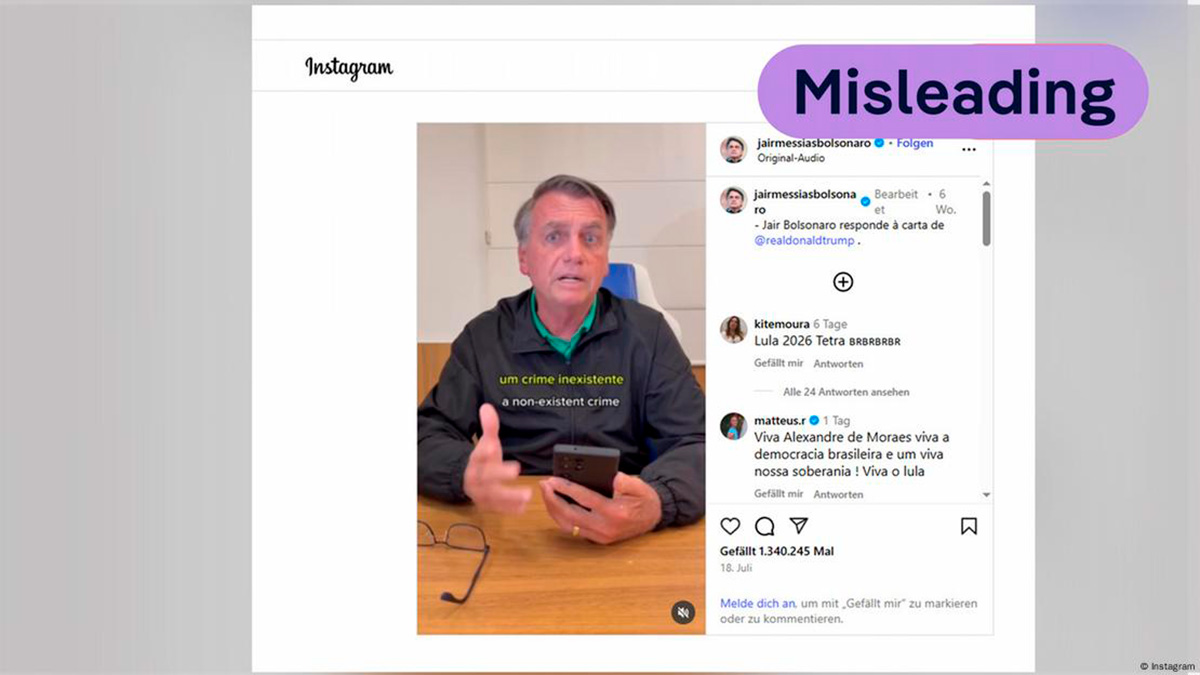Click the comments scrollbar up arrow
This screenshot has width=1200, height=675.
click(987, 184)
